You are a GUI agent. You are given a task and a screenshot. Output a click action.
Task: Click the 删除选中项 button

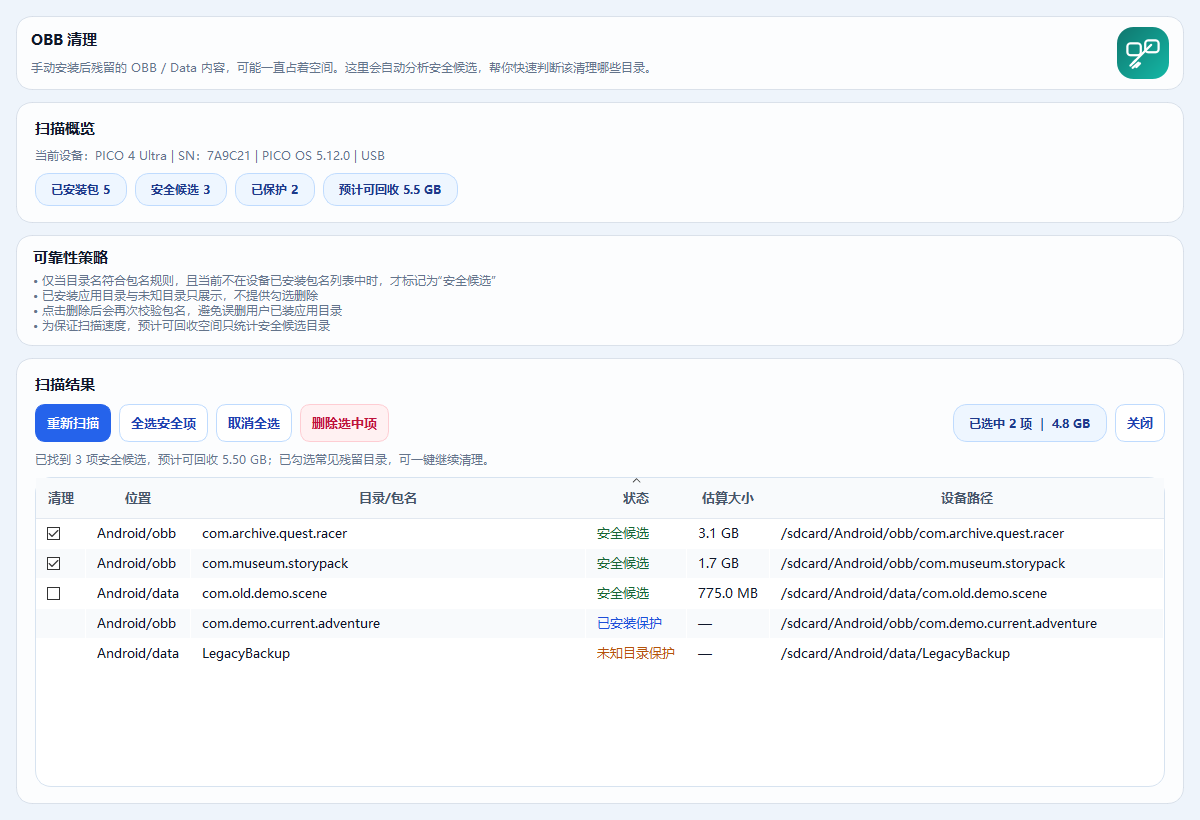(x=344, y=423)
